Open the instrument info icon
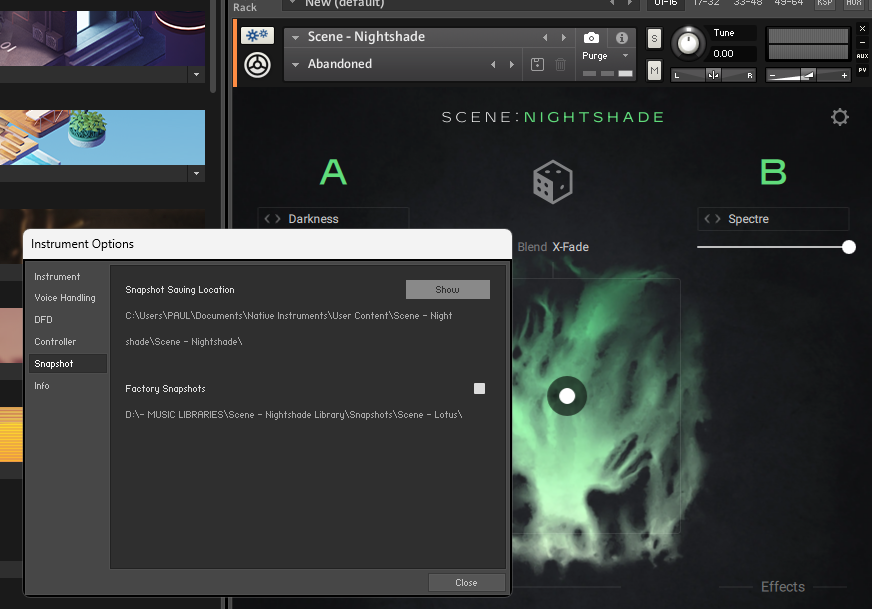This screenshot has height=609, width=872. point(622,37)
